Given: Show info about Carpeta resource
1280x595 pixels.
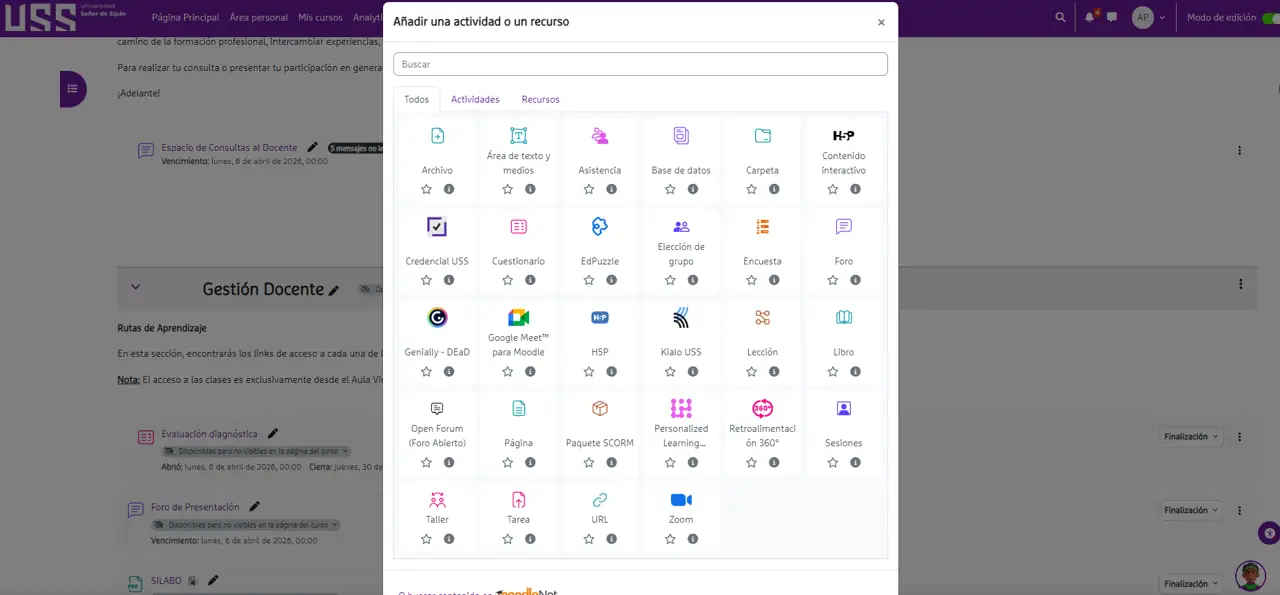Looking at the screenshot, I should pos(774,189).
